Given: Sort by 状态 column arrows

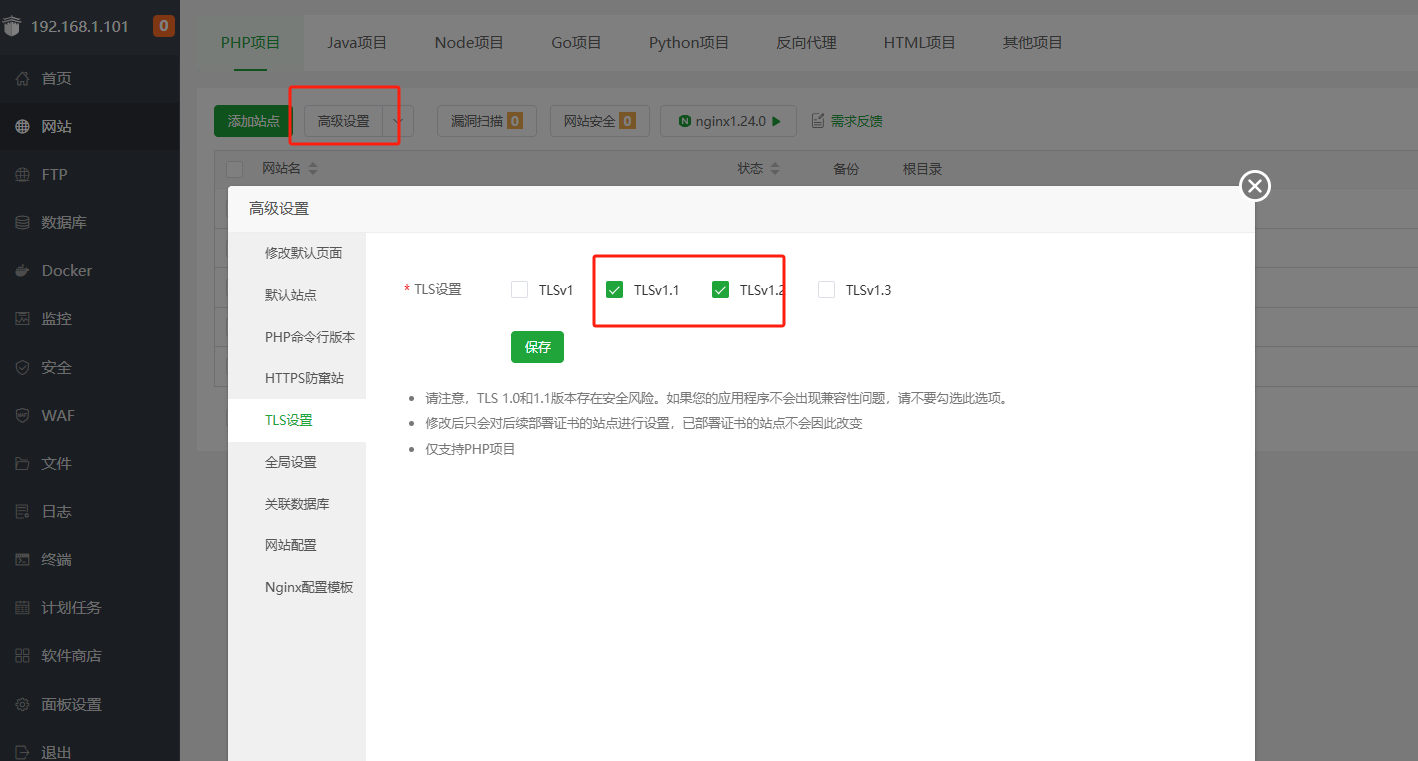Looking at the screenshot, I should pos(775,169).
